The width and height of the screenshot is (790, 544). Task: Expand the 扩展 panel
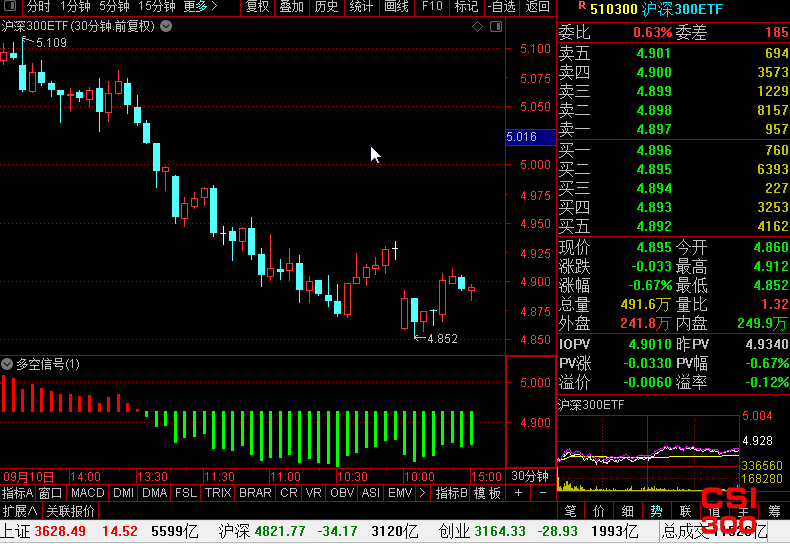click(20, 511)
